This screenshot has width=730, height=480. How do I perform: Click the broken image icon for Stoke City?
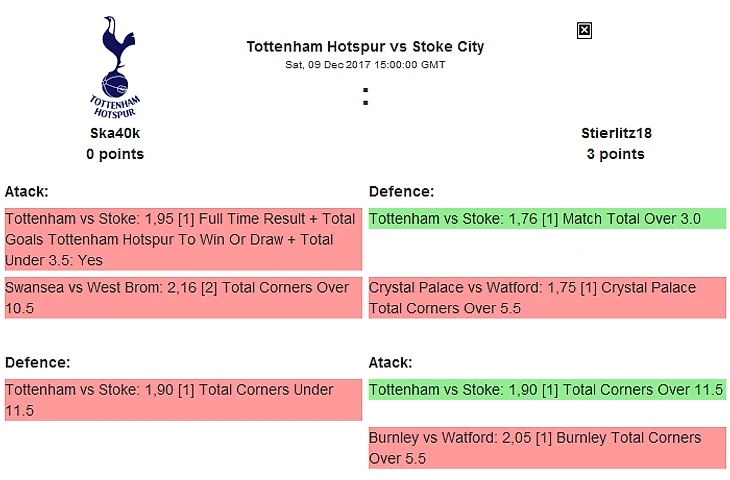(x=585, y=30)
